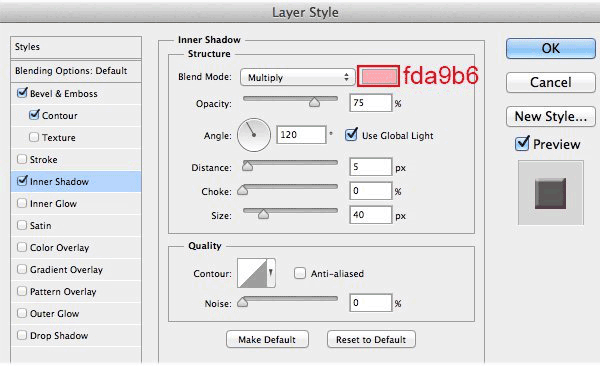Image resolution: width=600 pixels, height=367 pixels.
Task: Select the Drop Shadow row label
Action: pyautogui.click(x=59, y=336)
